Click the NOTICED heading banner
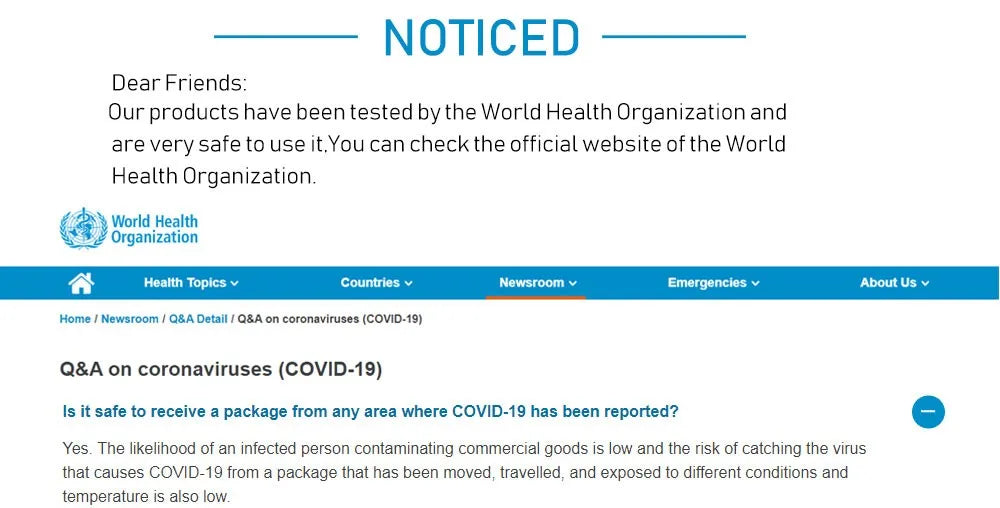 tap(482, 37)
